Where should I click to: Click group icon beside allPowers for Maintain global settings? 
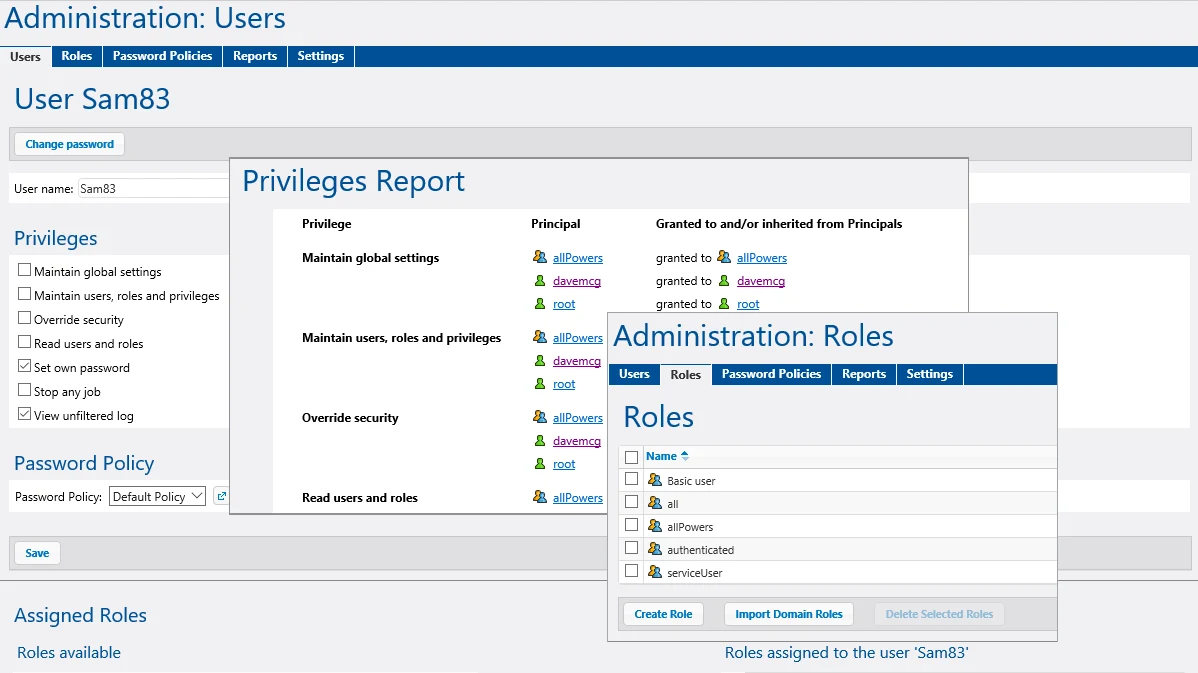tap(540, 257)
